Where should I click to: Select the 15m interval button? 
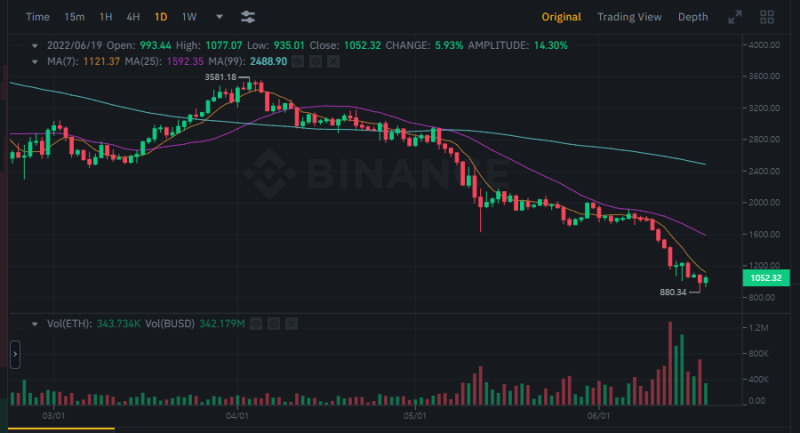tap(74, 17)
